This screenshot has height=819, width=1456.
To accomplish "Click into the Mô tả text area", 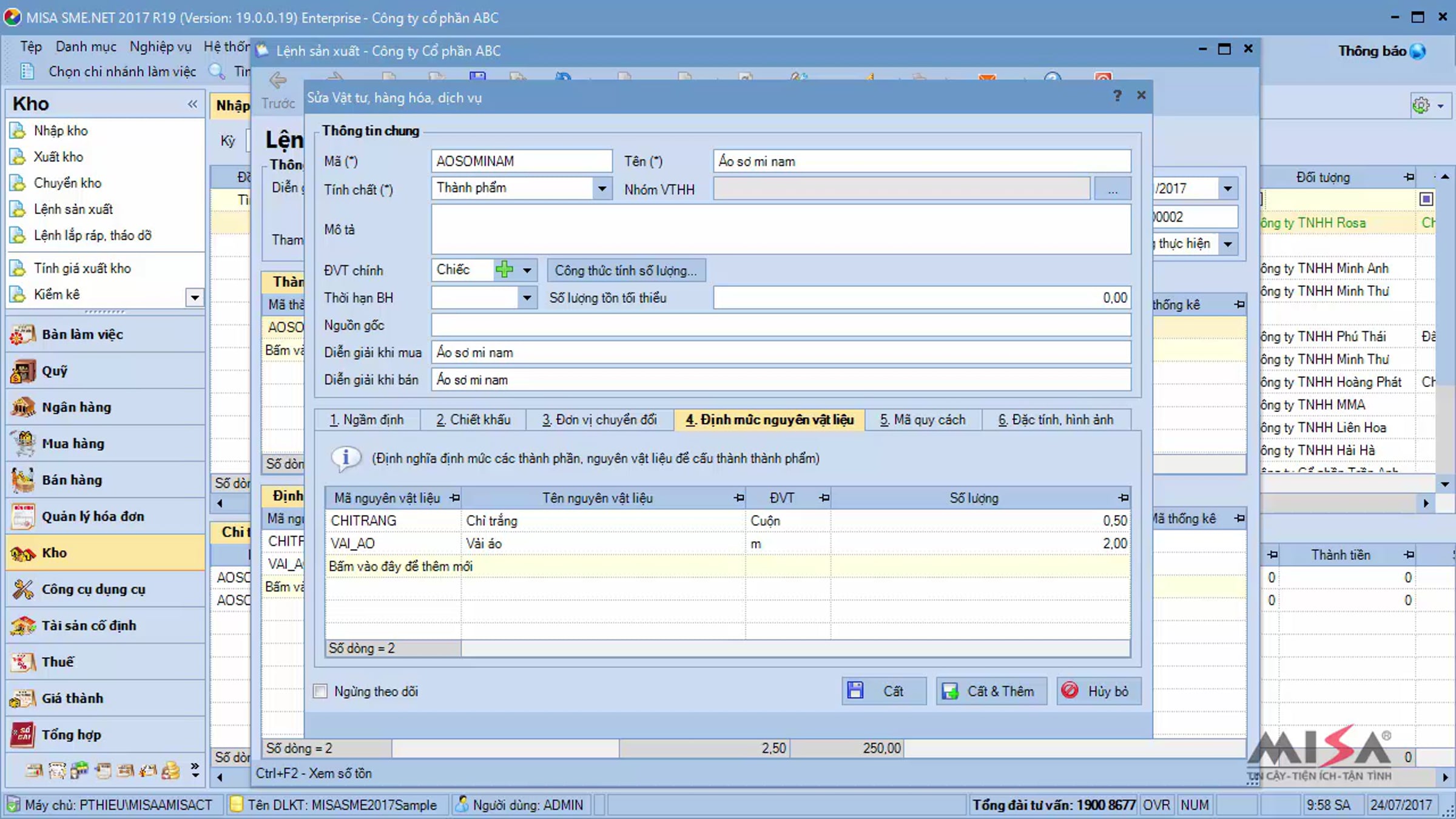I will point(781,229).
